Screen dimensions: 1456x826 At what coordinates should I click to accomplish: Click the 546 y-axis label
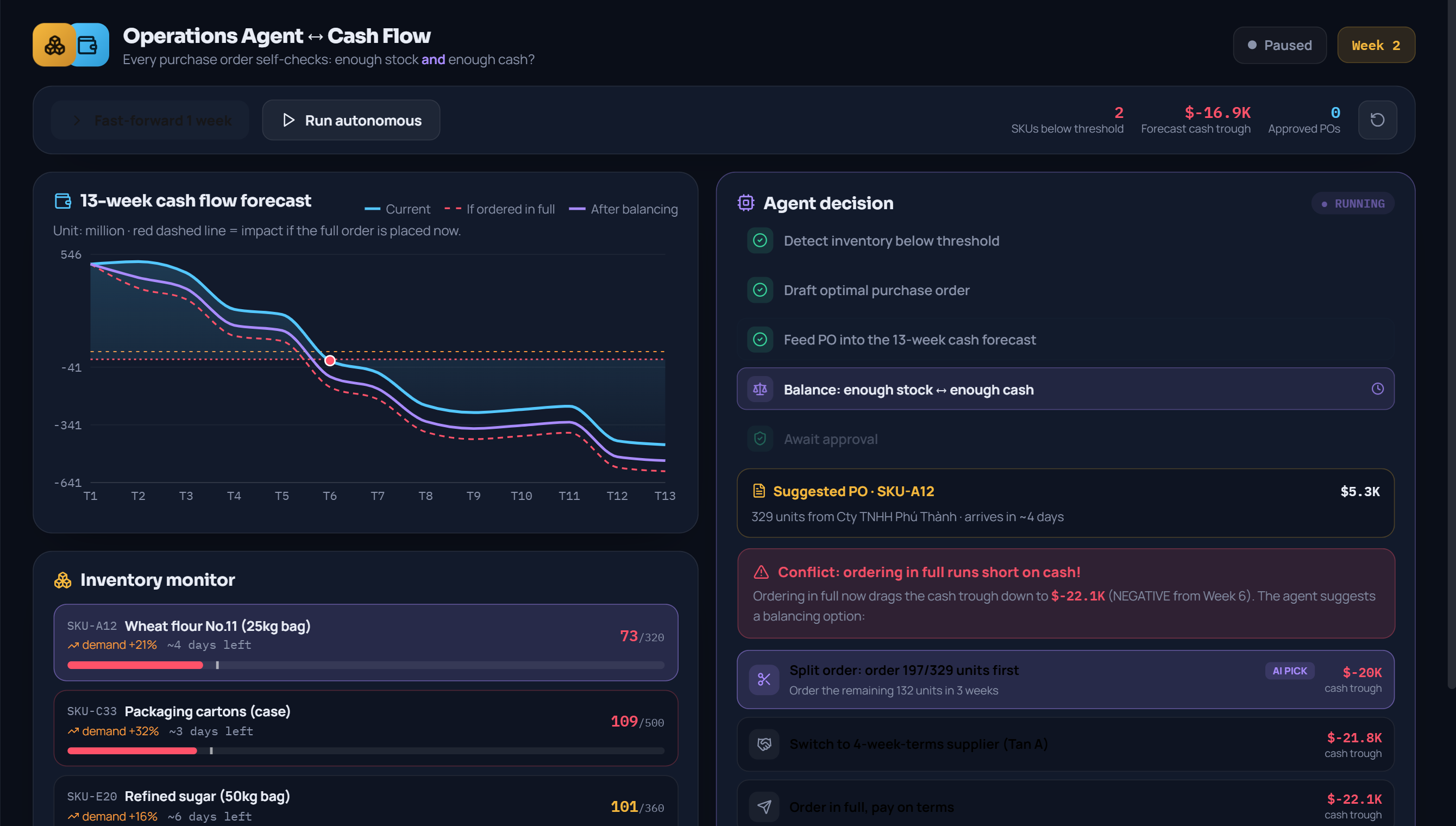click(x=71, y=255)
